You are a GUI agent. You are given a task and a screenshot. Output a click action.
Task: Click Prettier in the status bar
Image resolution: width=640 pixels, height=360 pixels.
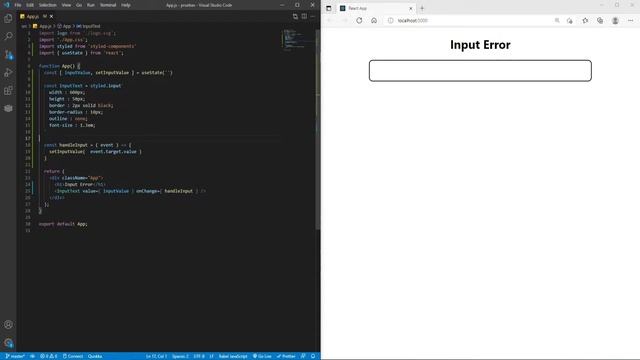pyautogui.click(x=286, y=356)
